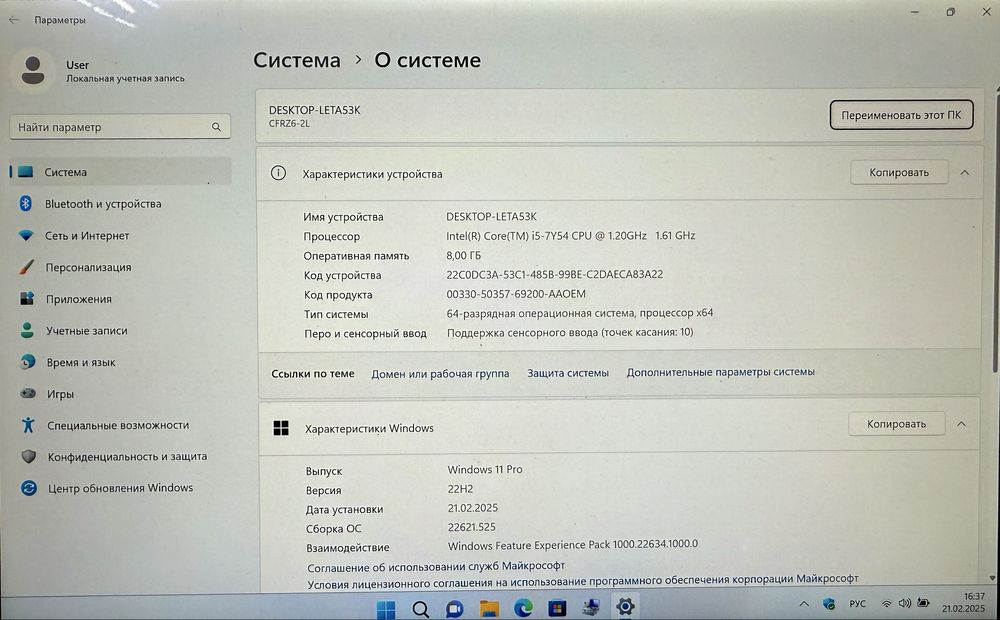Click the Конфиденциальность и защита shield icon

point(29,457)
